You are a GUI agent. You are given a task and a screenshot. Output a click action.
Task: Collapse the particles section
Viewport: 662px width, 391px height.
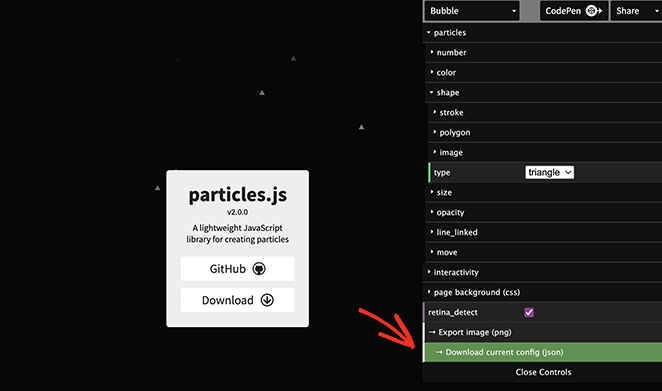542,33
